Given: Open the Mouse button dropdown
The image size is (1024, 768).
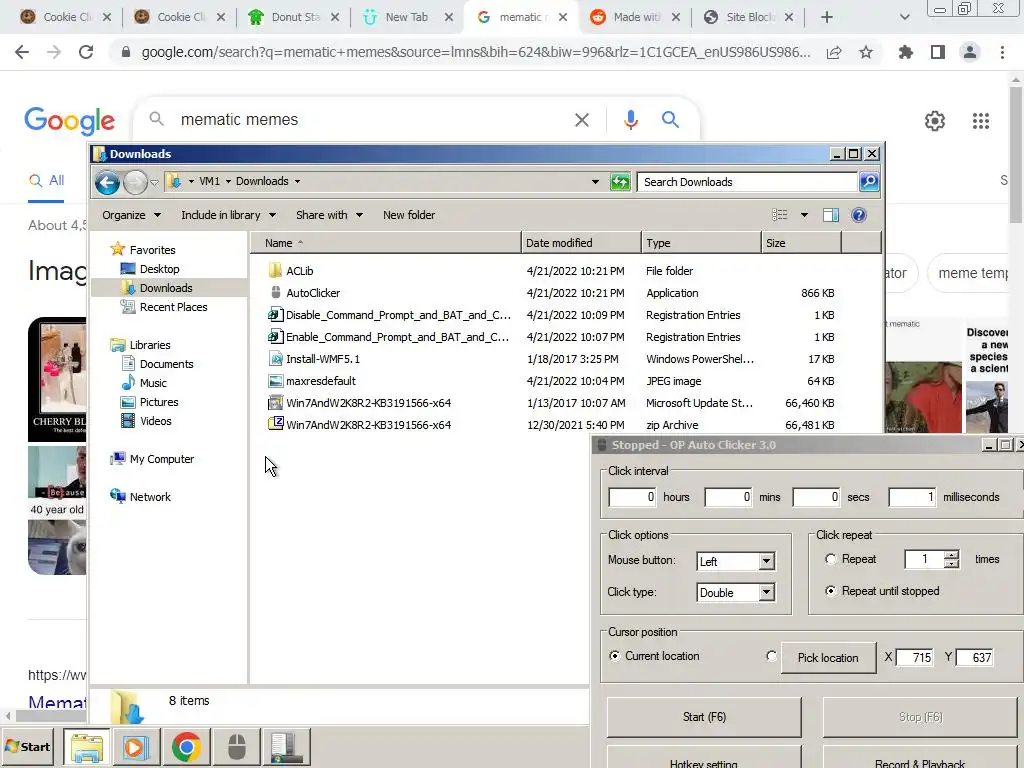Looking at the screenshot, I should click(766, 561).
